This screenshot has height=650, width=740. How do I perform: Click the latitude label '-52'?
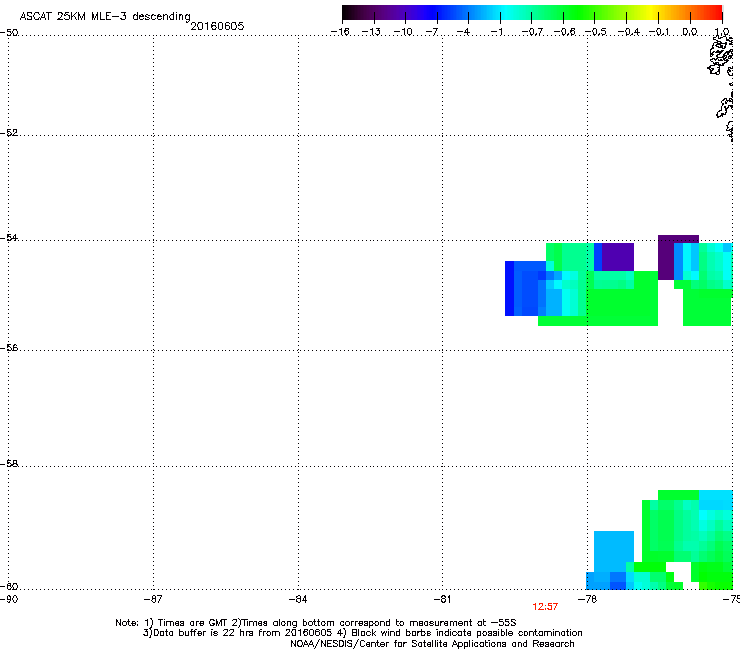(9, 133)
